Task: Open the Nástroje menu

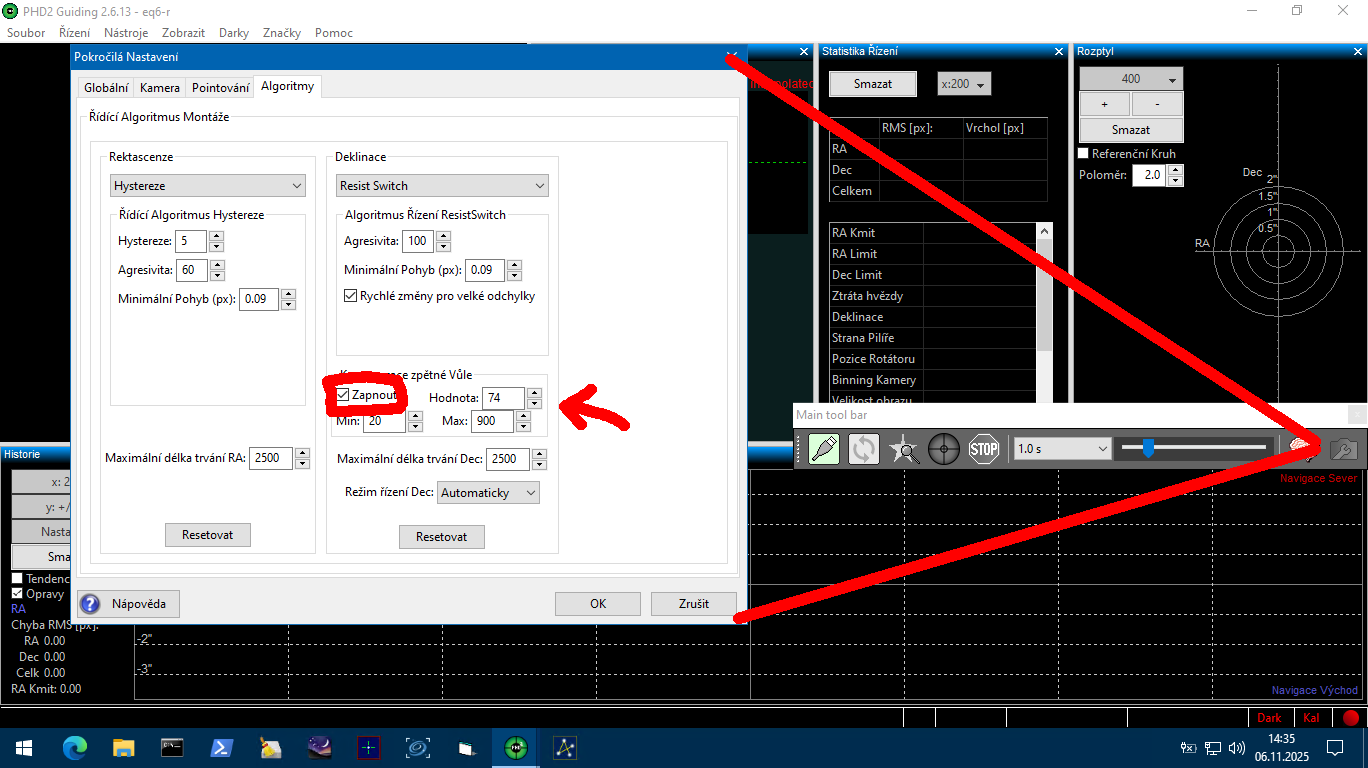Action: (126, 33)
